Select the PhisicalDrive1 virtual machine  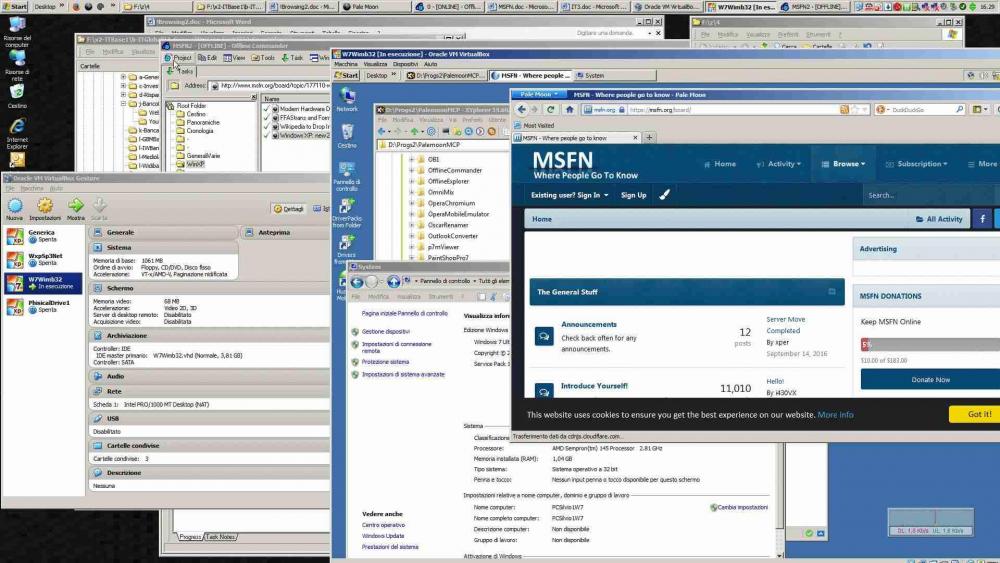[x=43, y=306]
